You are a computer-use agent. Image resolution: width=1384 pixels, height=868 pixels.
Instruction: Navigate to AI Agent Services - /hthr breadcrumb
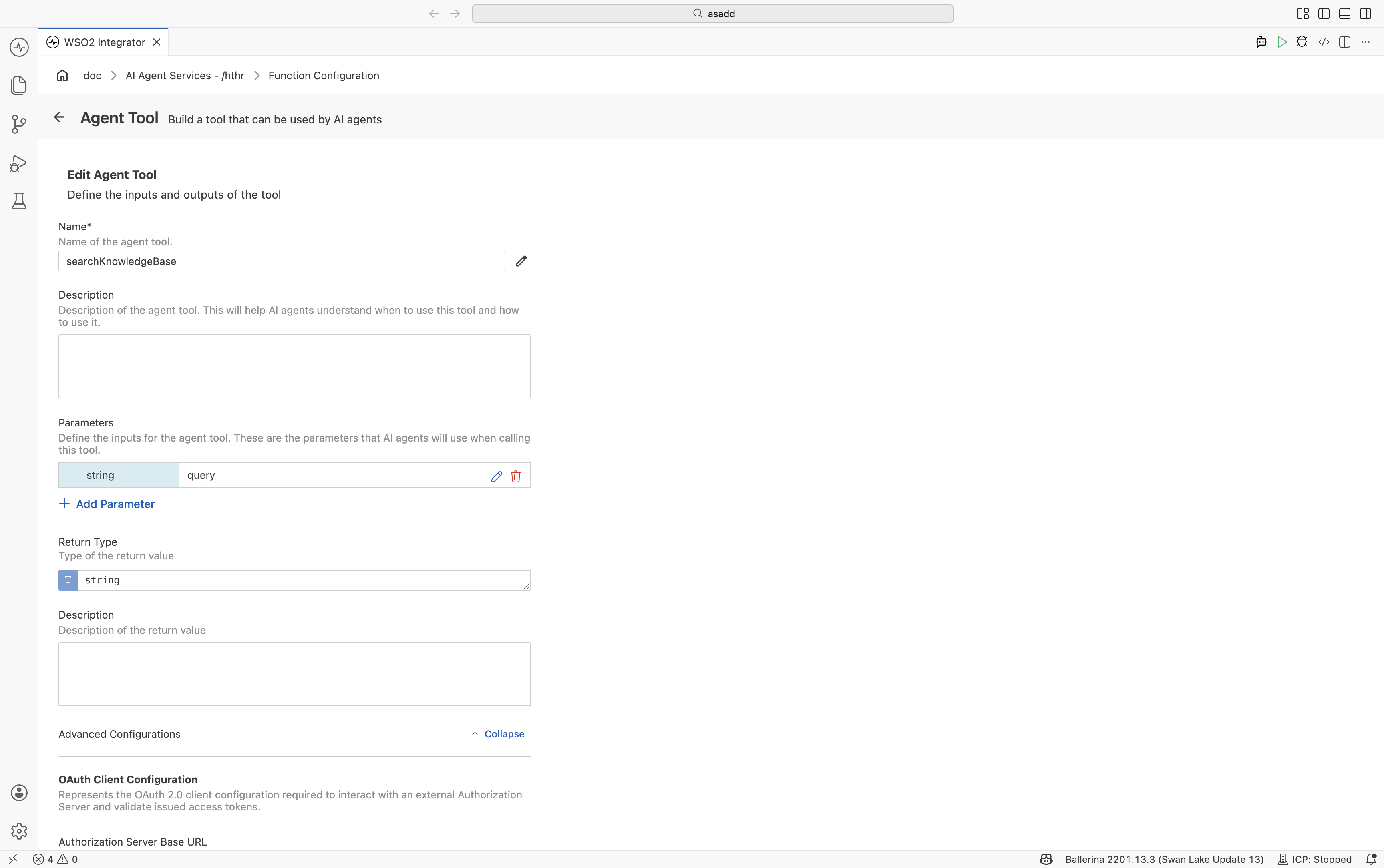185,76
